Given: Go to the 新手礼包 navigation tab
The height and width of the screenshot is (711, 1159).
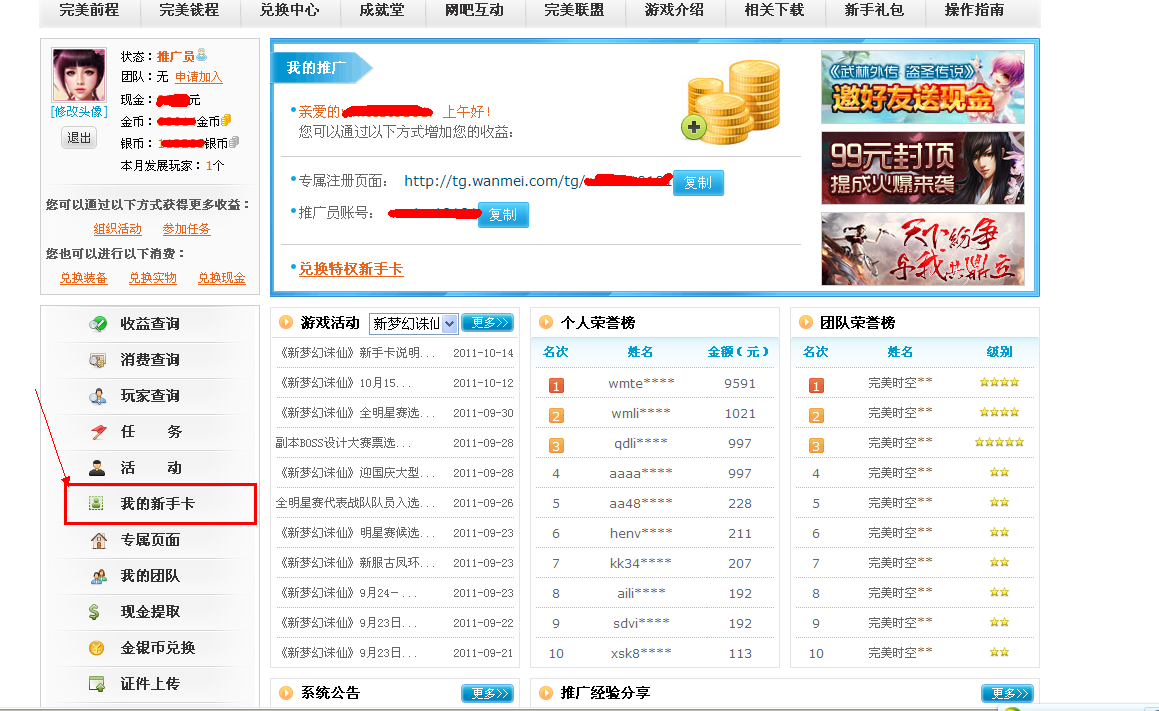Looking at the screenshot, I should (874, 11).
